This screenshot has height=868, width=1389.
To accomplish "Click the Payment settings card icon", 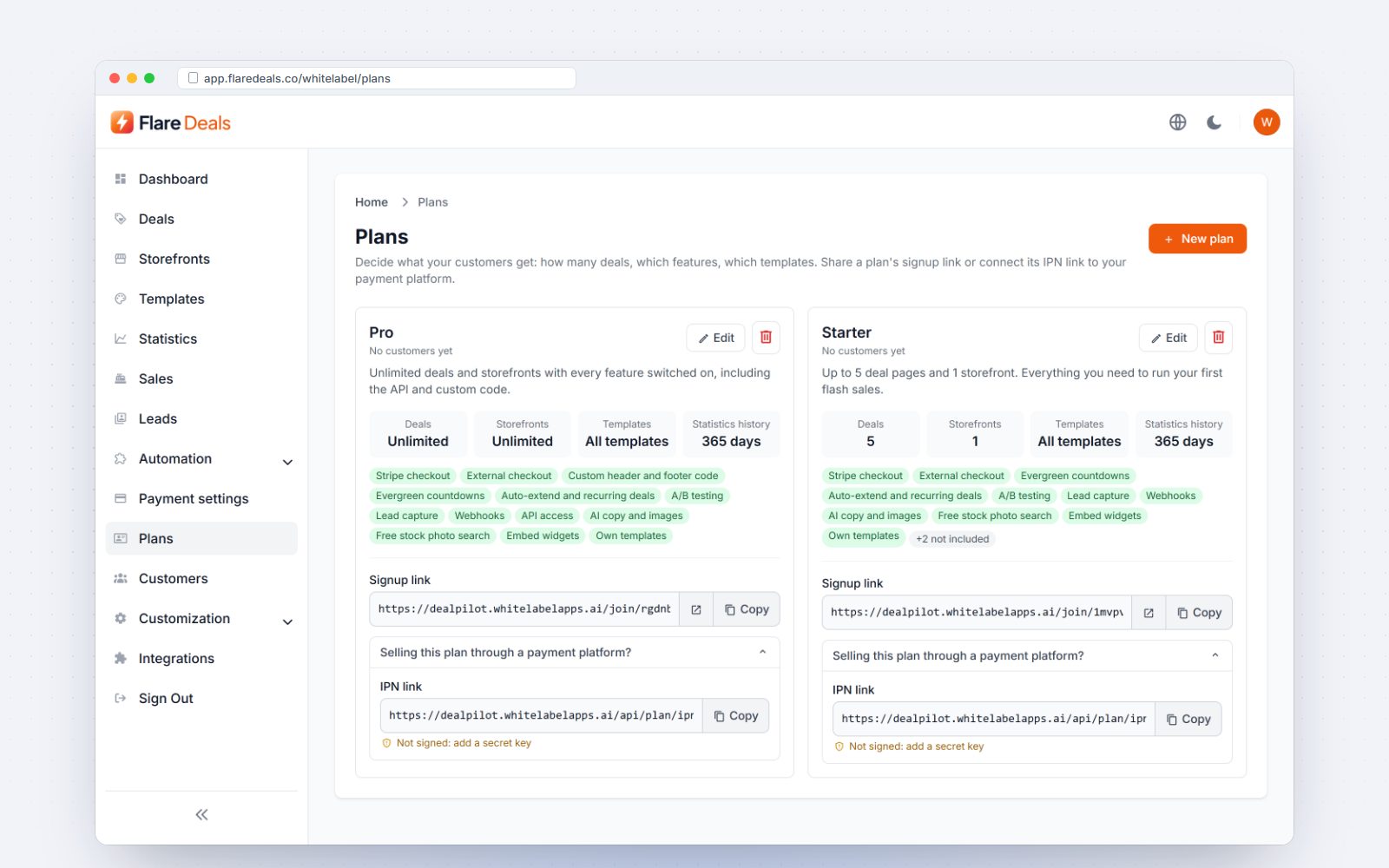I will pos(121,498).
